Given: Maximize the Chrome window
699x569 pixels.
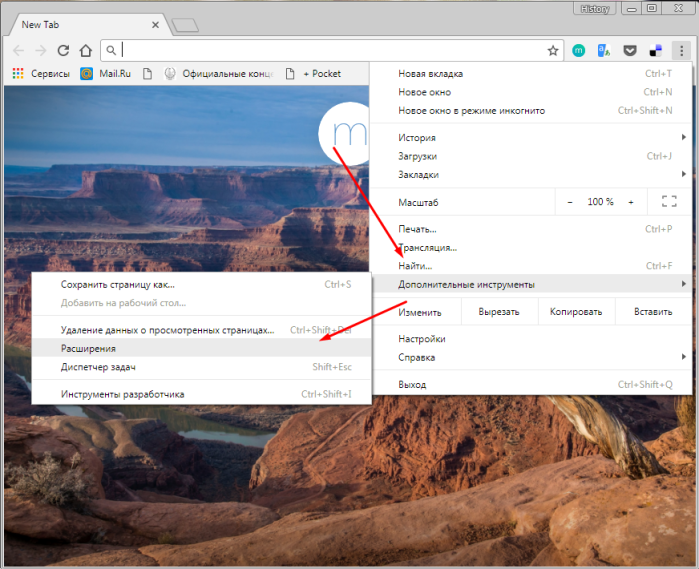Looking at the screenshot, I should click(651, 8).
